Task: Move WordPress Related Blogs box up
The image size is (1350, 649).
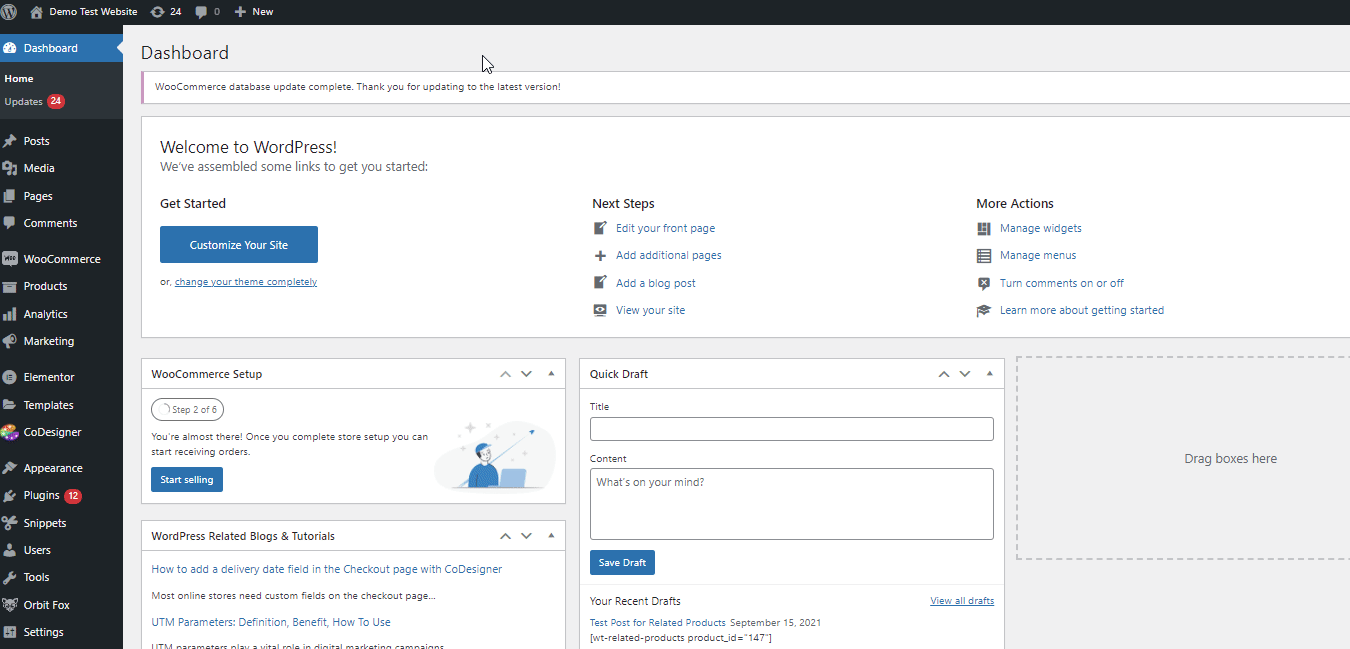Action: point(506,536)
